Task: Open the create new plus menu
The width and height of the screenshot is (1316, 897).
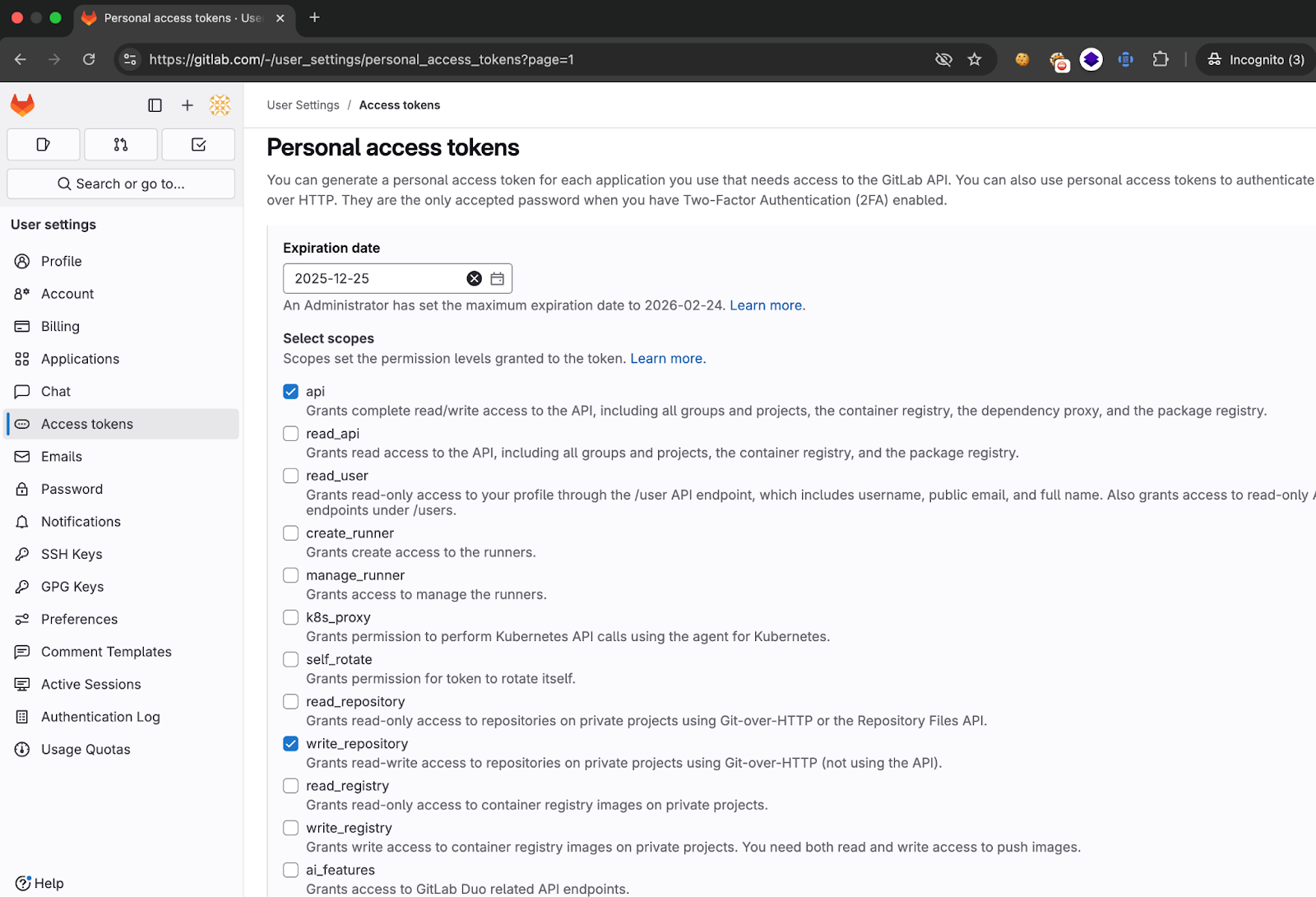Action: [x=188, y=105]
